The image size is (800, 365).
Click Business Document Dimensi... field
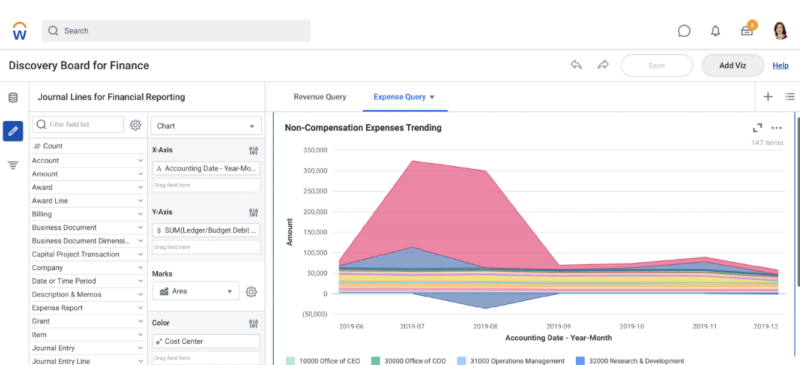[x=88, y=241]
